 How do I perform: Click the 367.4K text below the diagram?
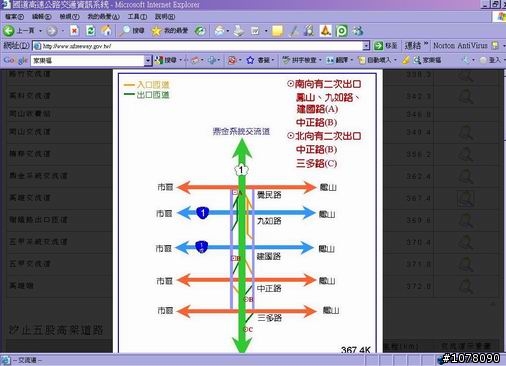coord(355,350)
